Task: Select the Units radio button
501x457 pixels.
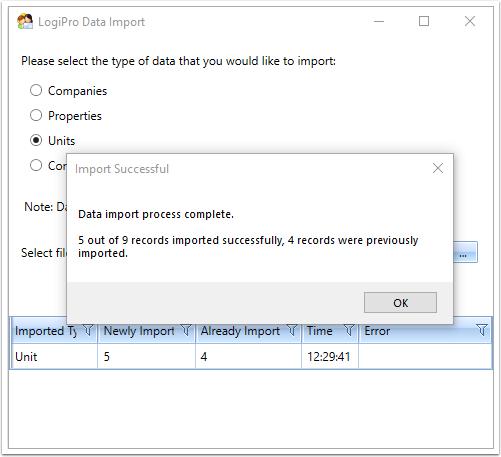Action: click(x=36, y=140)
